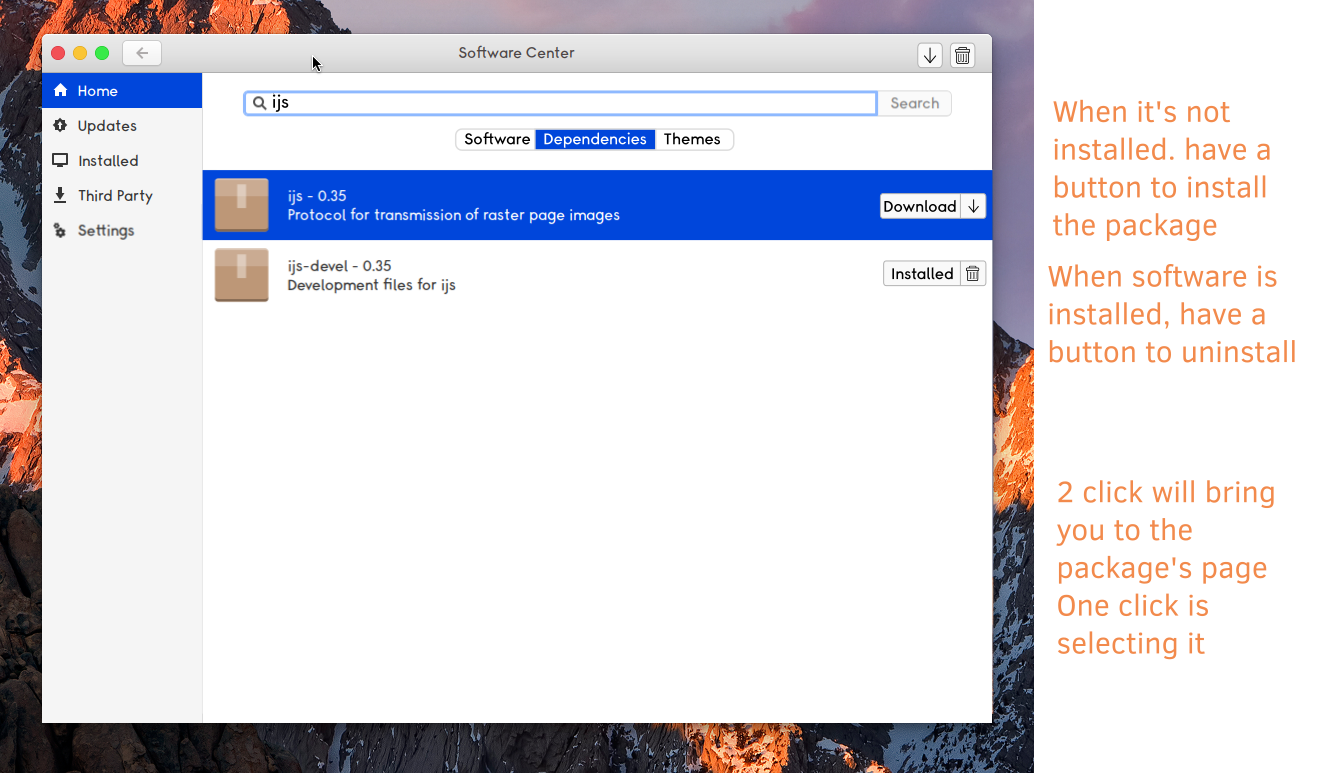The width and height of the screenshot is (1323, 773).
Task: Click the Installed button for ijs-devel
Action: point(921,274)
